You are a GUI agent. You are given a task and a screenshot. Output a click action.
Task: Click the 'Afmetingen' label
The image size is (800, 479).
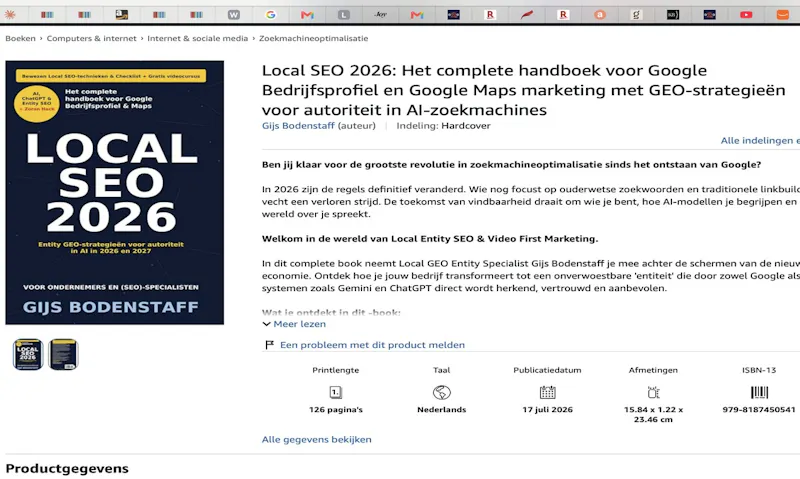click(x=653, y=370)
